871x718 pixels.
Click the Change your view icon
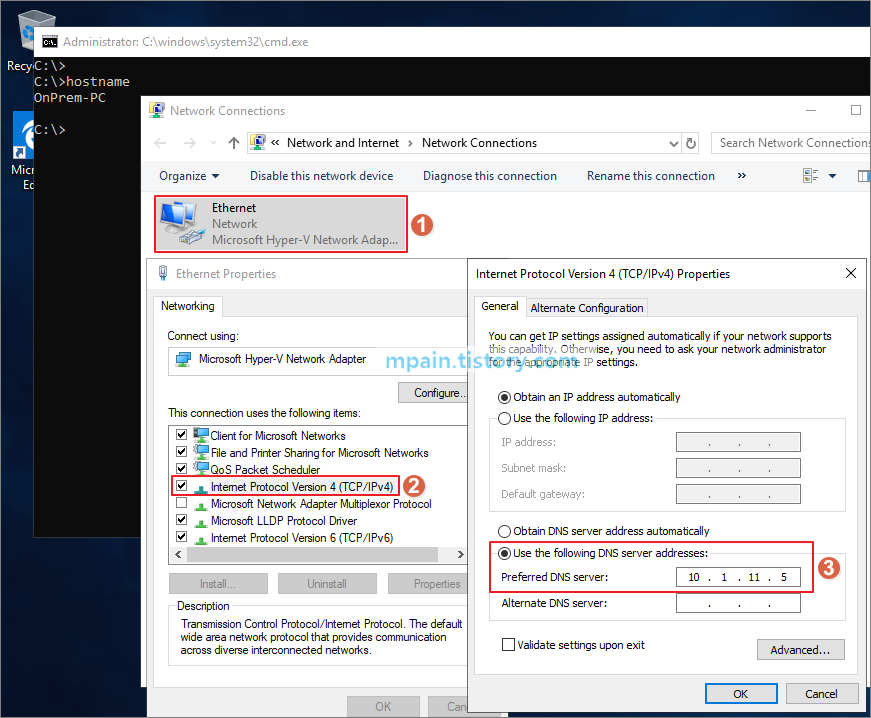click(810, 176)
